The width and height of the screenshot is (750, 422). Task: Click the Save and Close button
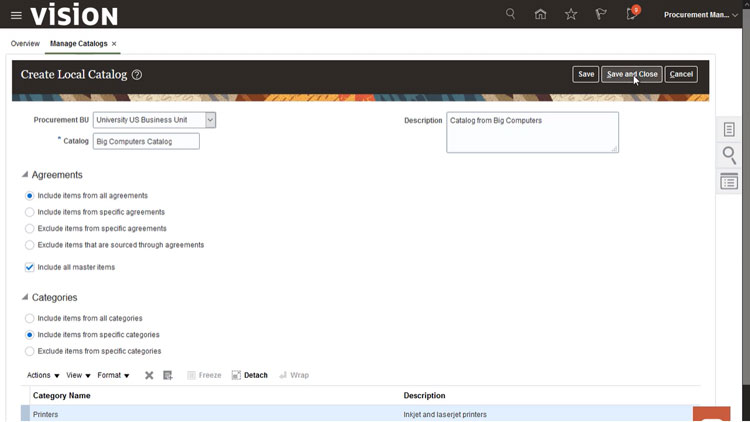coord(631,74)
